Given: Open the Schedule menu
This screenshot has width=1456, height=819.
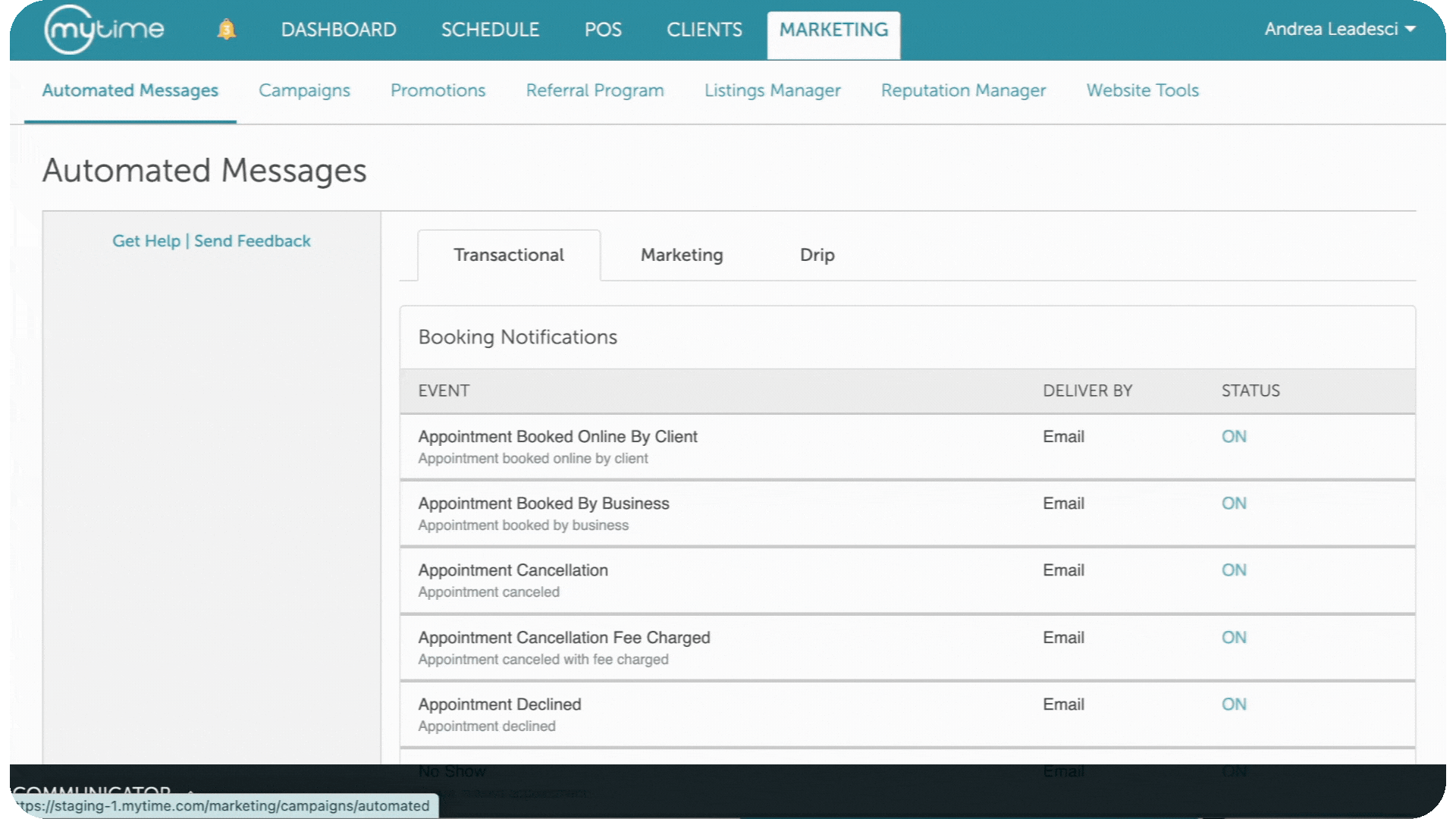Looking at the screenshot, I should (490, 30).
